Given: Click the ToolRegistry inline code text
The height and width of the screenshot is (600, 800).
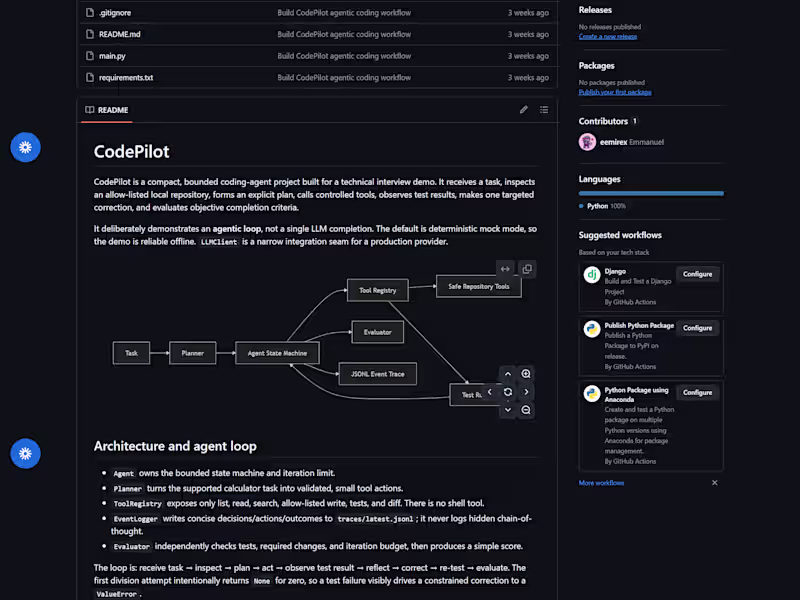Looking at the screenshot, I should [x=137, y=504].
